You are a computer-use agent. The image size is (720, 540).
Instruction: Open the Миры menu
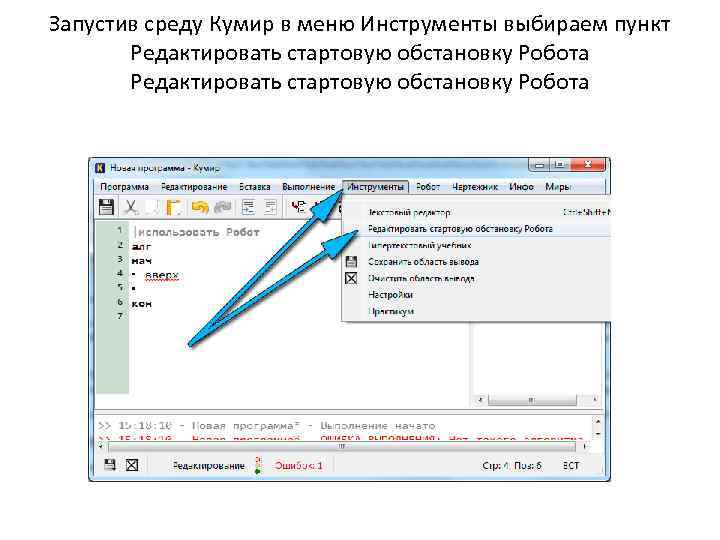[x=558, y=187]
